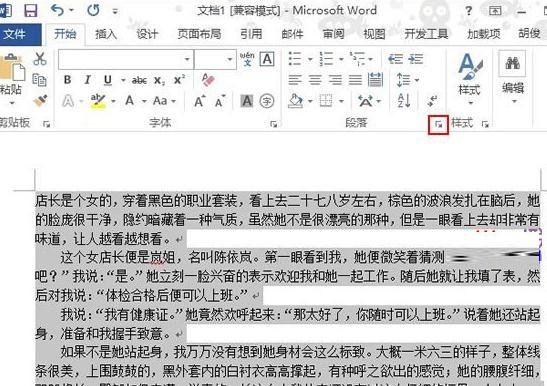
Task: Click the Multilevel list icon
Action: 357,59
